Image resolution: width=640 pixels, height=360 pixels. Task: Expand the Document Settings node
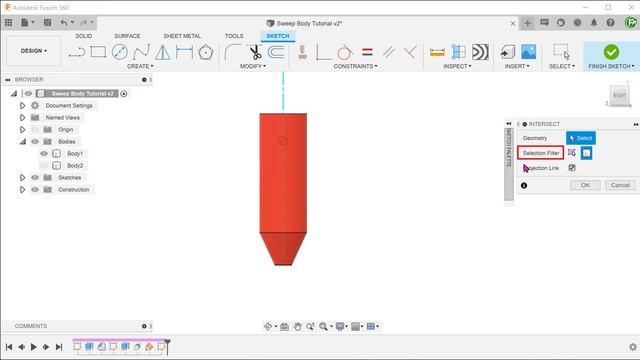click(22, 106)
